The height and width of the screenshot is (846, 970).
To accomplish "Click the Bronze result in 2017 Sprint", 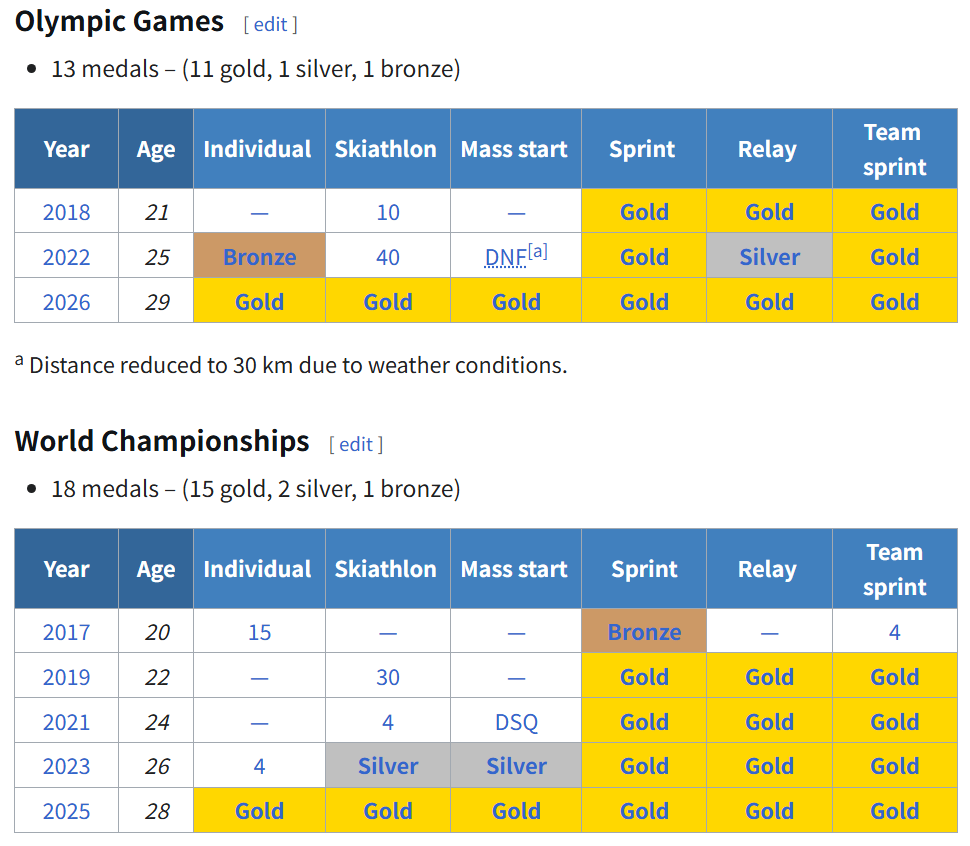I will (644, 632).
